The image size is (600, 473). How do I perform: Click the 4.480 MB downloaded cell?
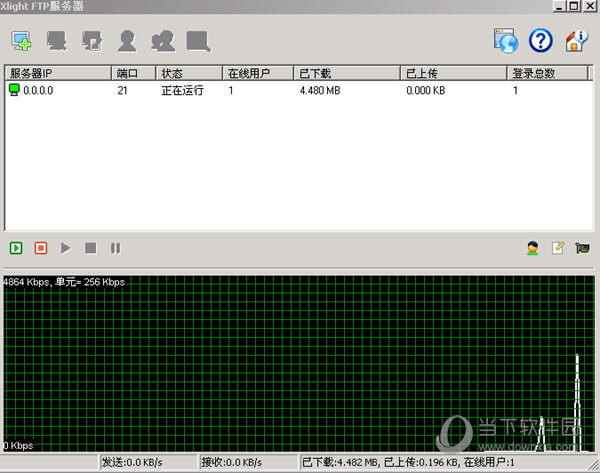tap(320, 91)
